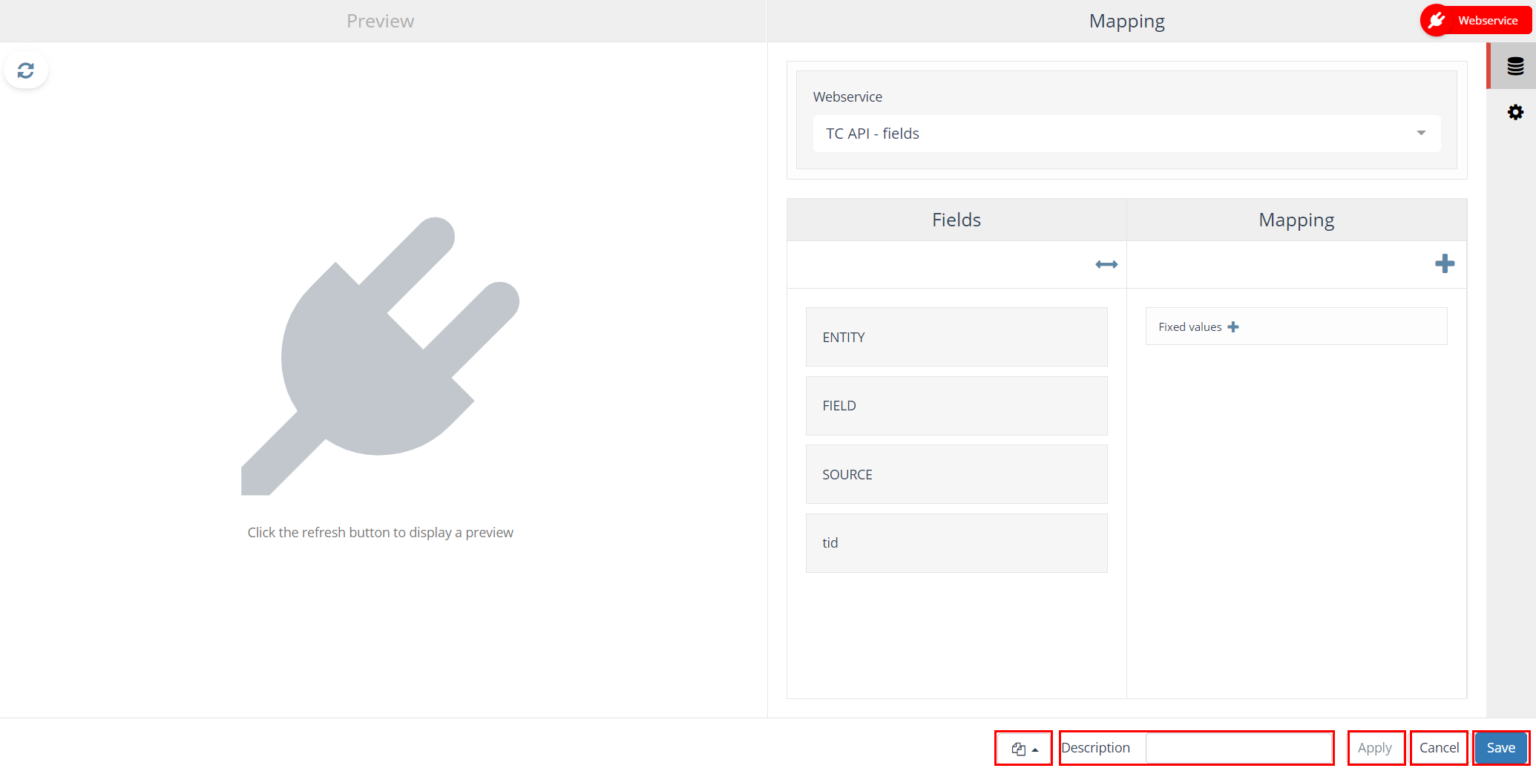Select the FIELD field item
The image size is (1536, 771).
coord(957,406)
